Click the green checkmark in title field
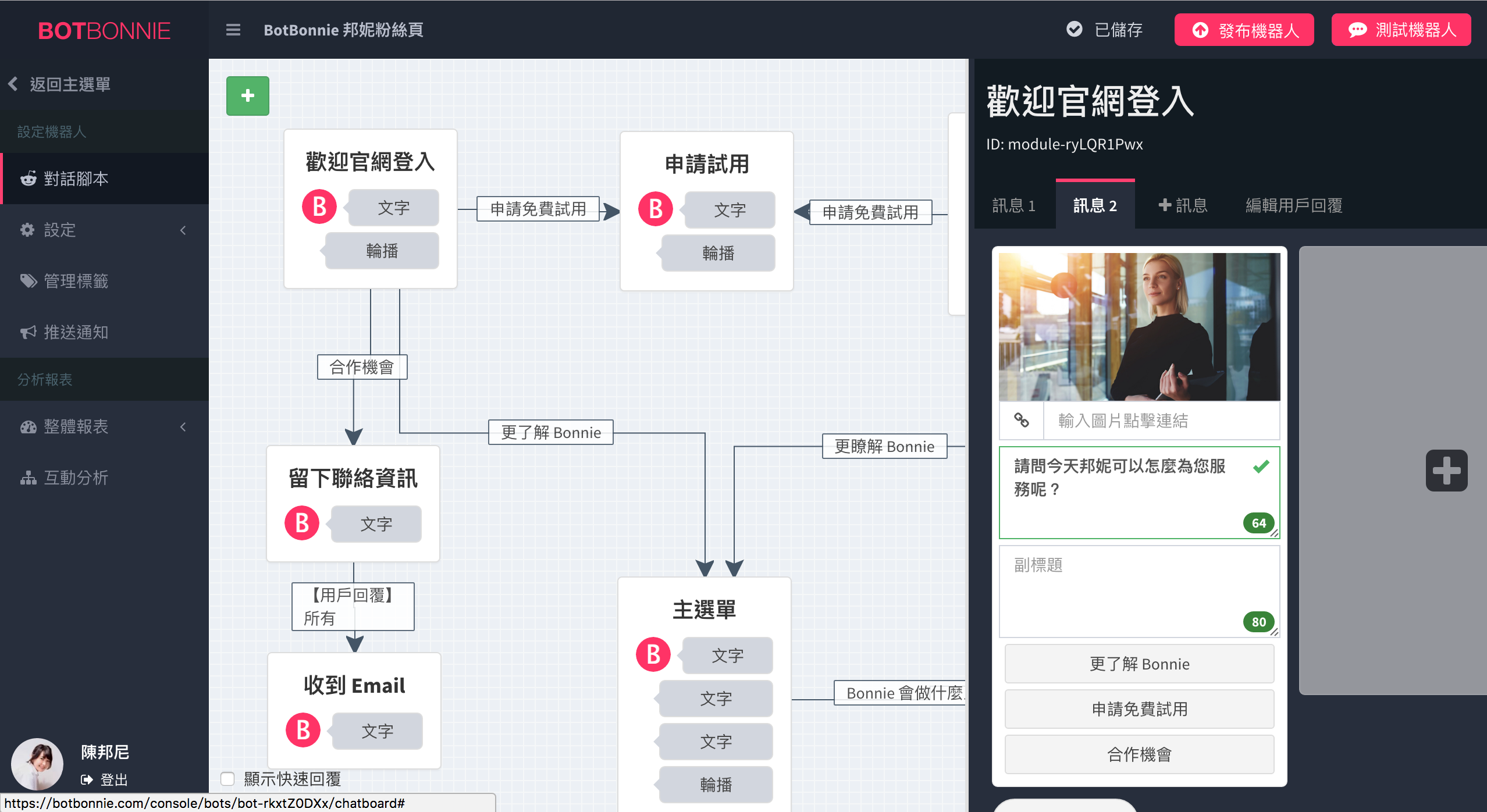 click(x=1261, y=466)
